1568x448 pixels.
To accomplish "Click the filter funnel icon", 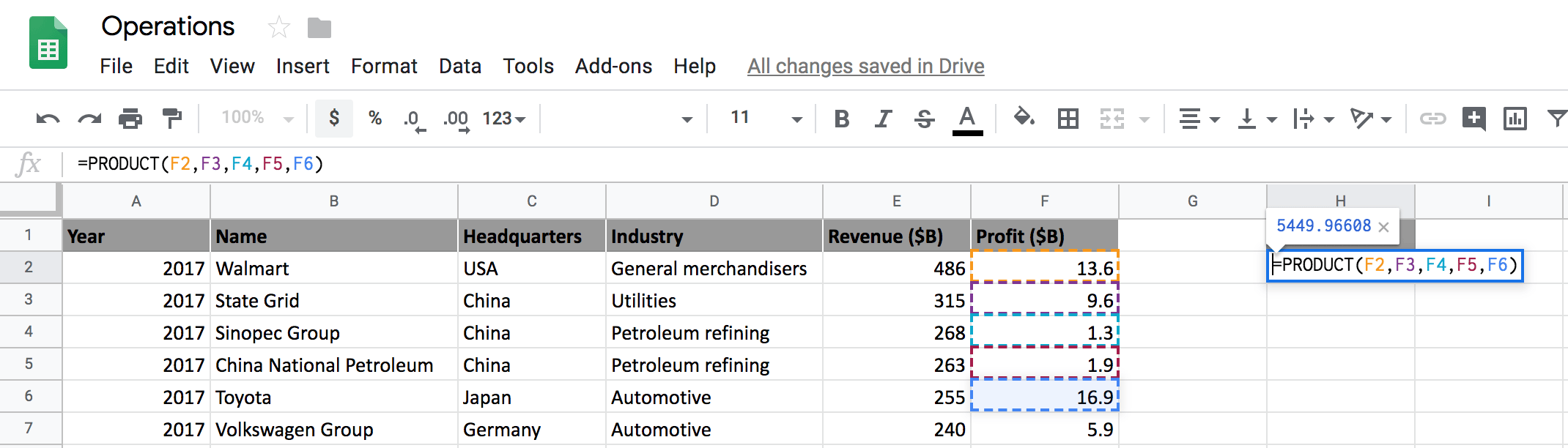I will coord(1557,118).
